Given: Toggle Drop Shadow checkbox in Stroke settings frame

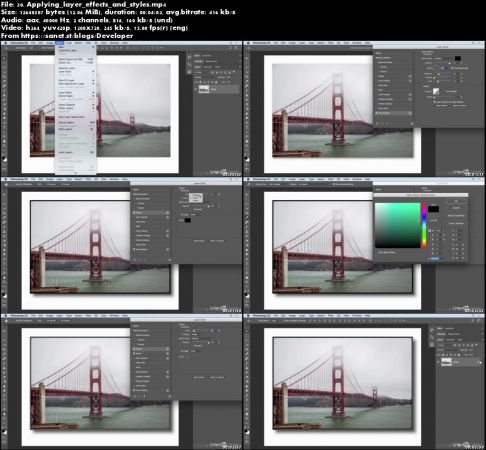Looking at the screenshot, I should tap(134, 249).
